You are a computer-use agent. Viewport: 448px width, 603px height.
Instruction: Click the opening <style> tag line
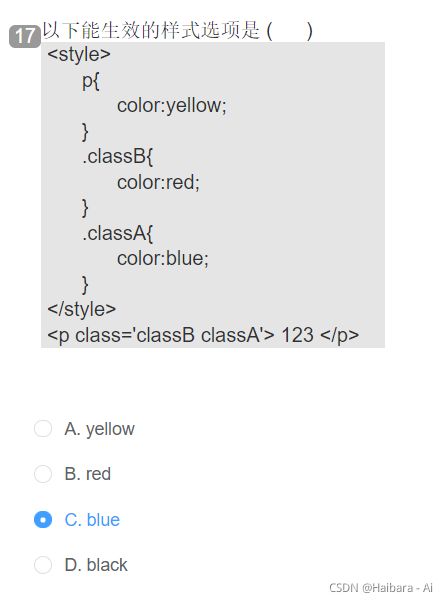(79, 54)
